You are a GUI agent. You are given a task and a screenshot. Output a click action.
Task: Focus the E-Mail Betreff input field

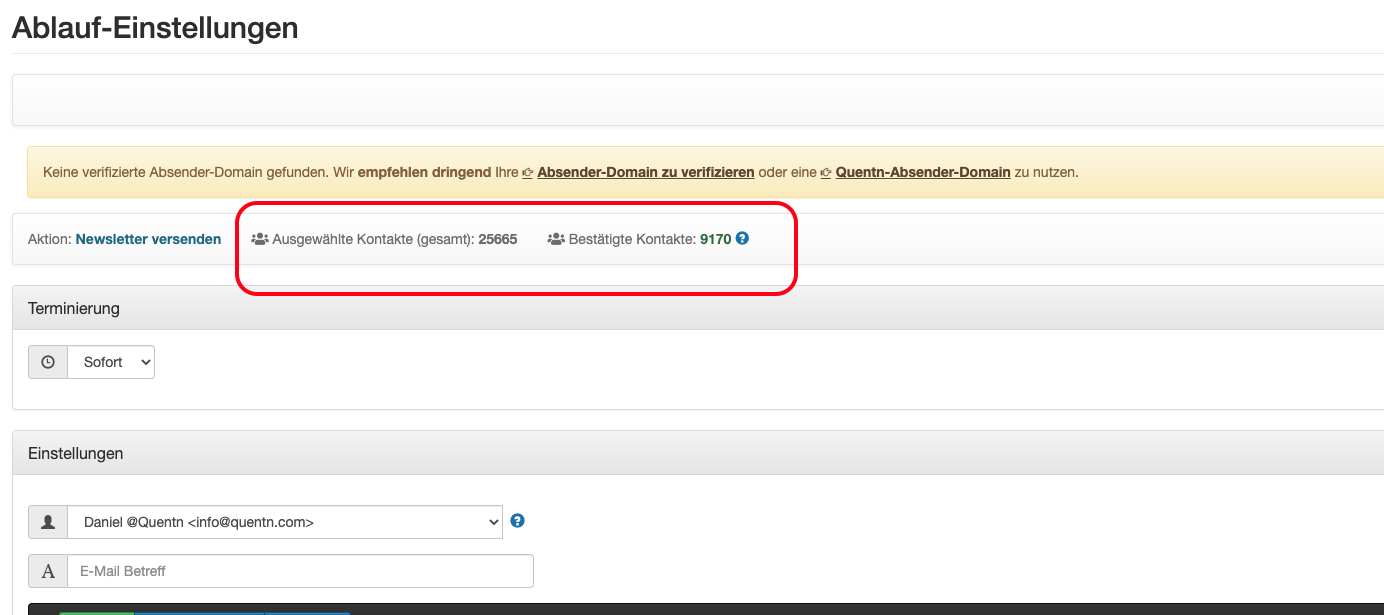click(x=300, y=571)
